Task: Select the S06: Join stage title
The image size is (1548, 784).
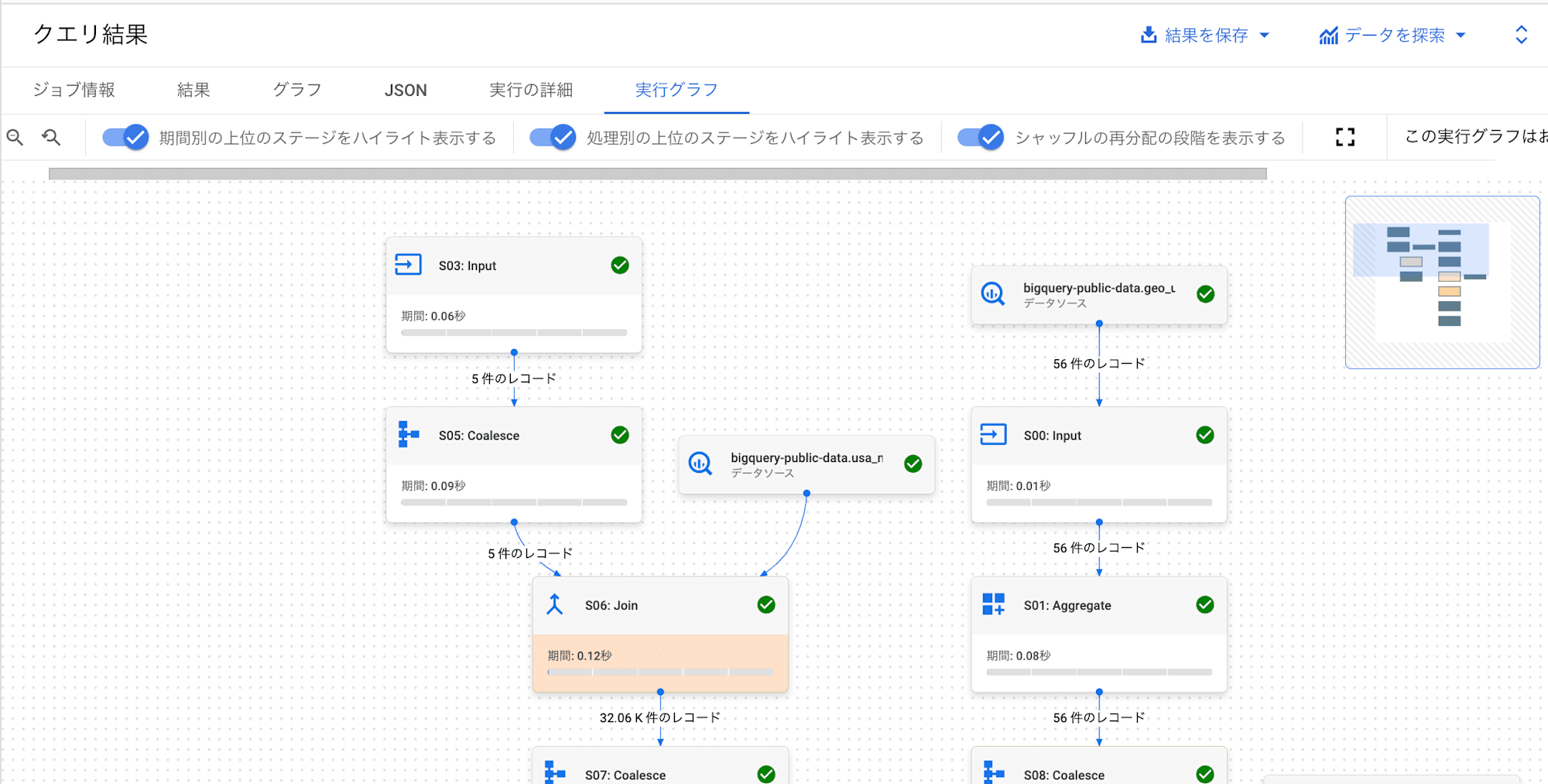Action: tap(611, 605)
